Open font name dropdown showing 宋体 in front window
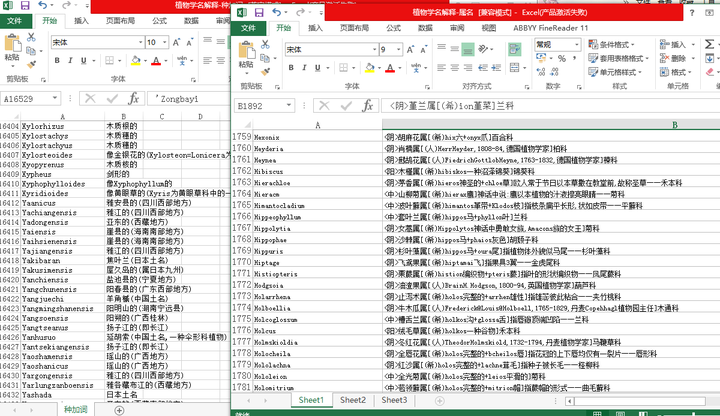 375,50
